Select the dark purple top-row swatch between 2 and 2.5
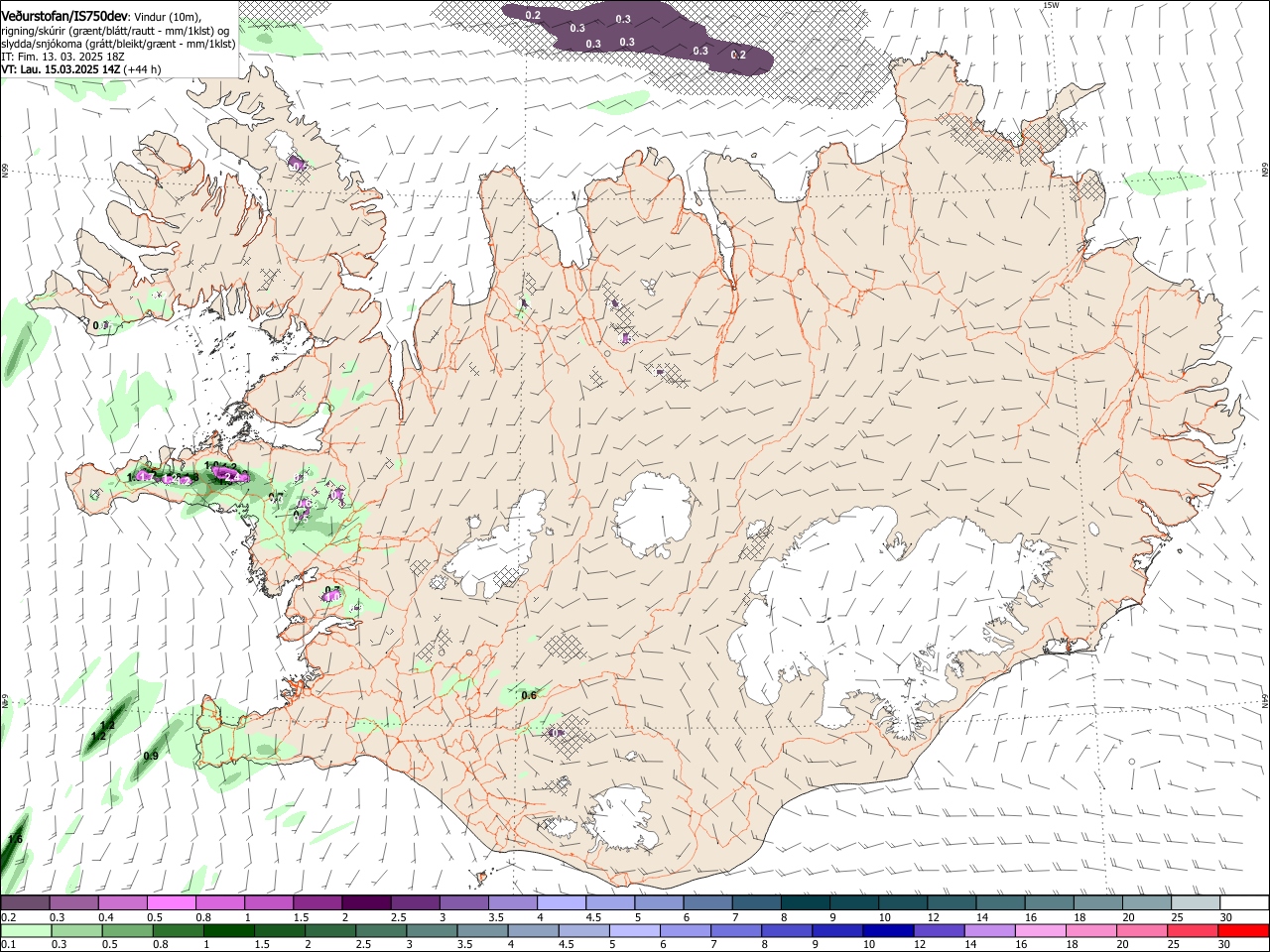Image resolution: width=1270 pixels, height=952 pixels. (366, 903)
